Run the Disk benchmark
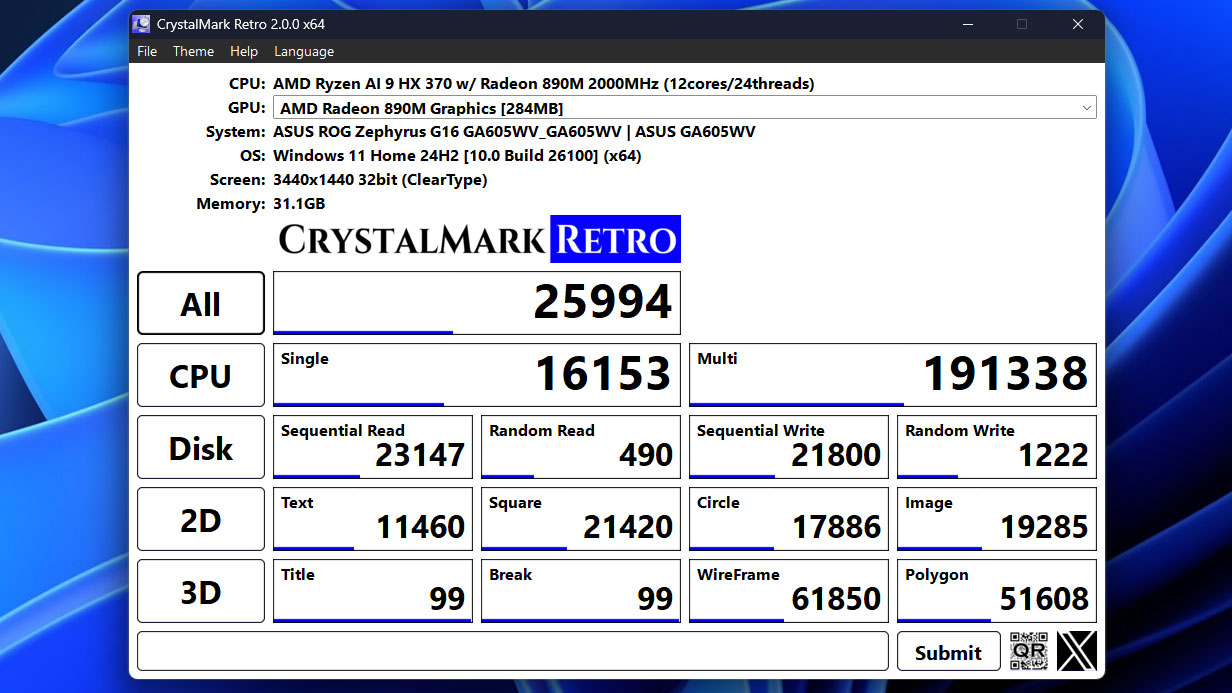 tap(201, 448)
